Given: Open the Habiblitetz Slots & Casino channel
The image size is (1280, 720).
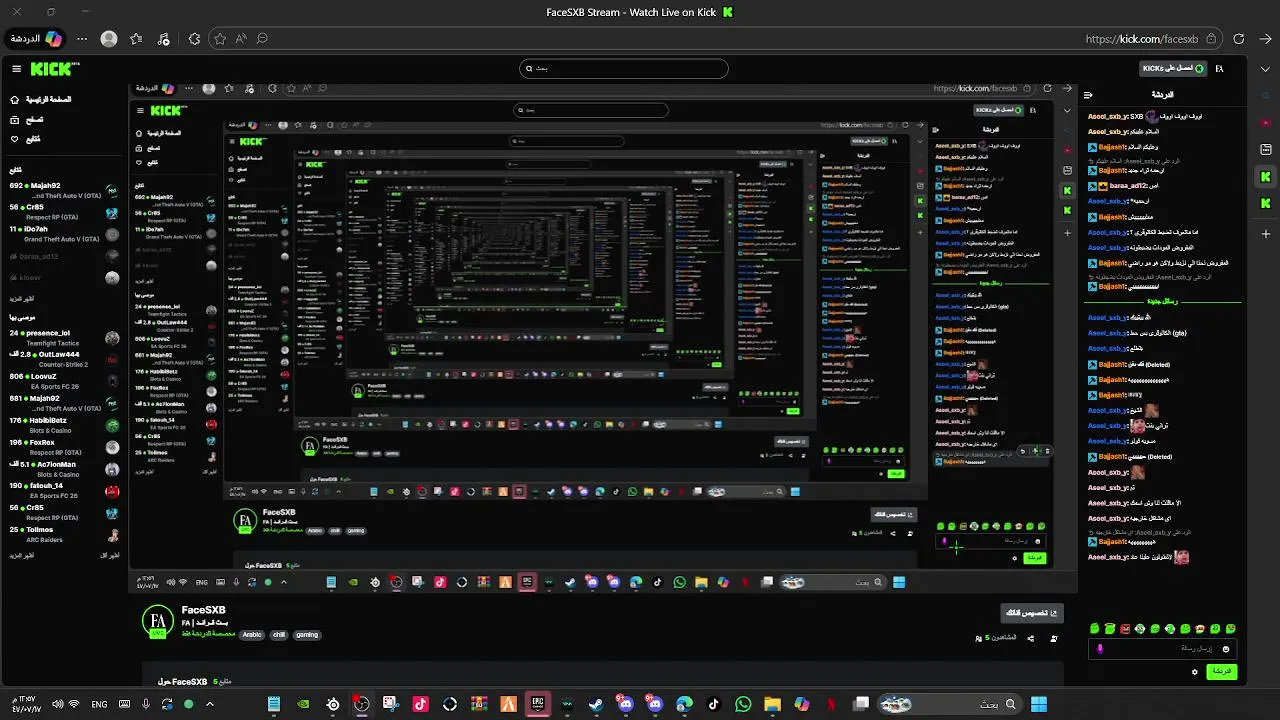Looking at the screenshot, I should click(x=64, y=425).
